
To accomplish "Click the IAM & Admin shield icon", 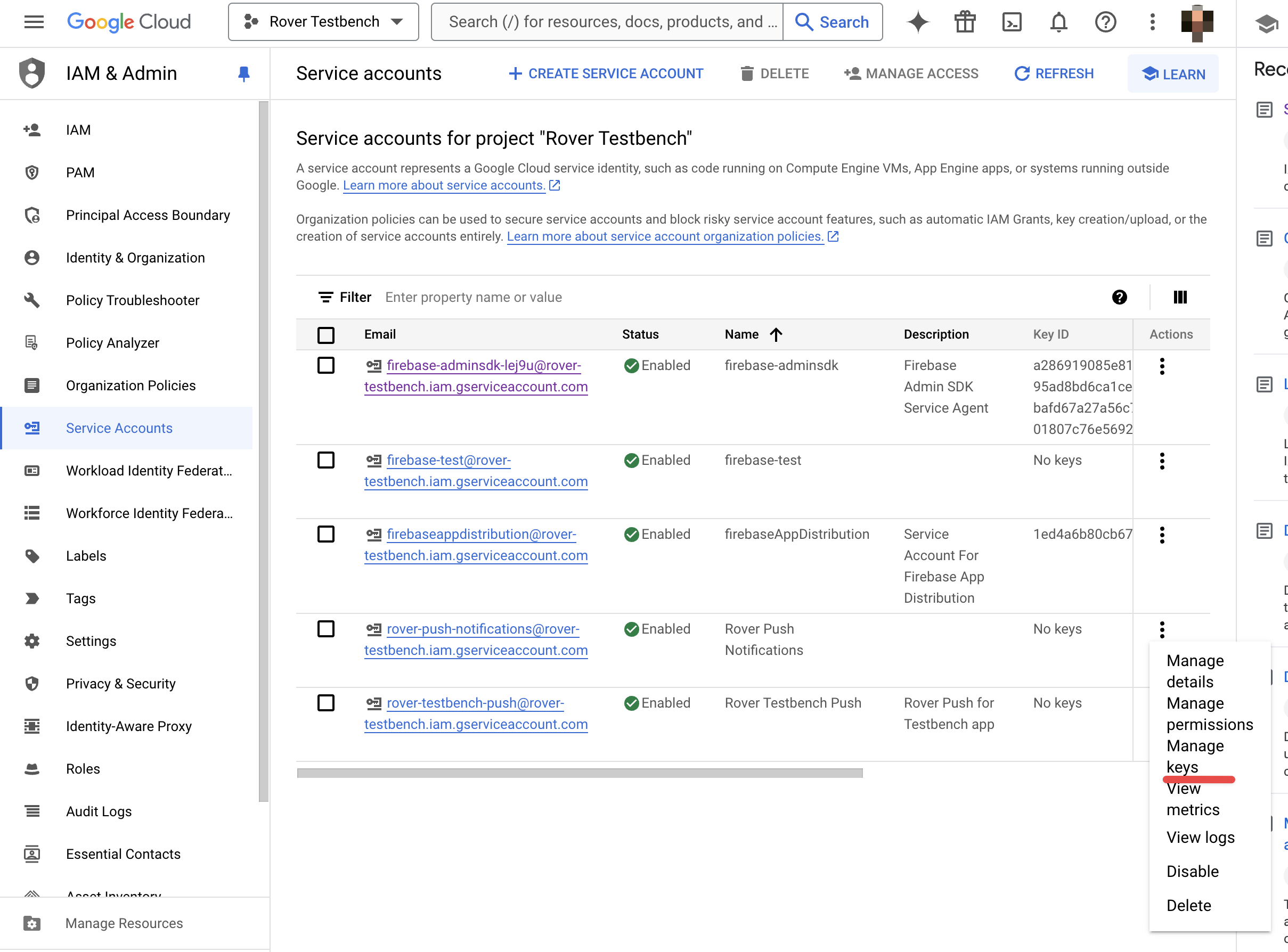I will (x=32, y=73).
